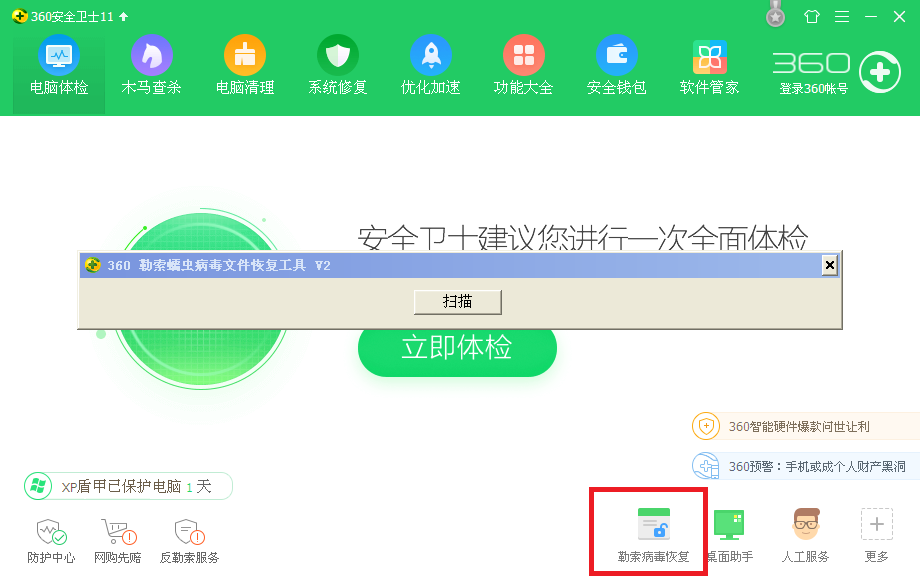Open the main menu hamburger icon
This screenshot has width=920, height=580.
tap(842, 16)
